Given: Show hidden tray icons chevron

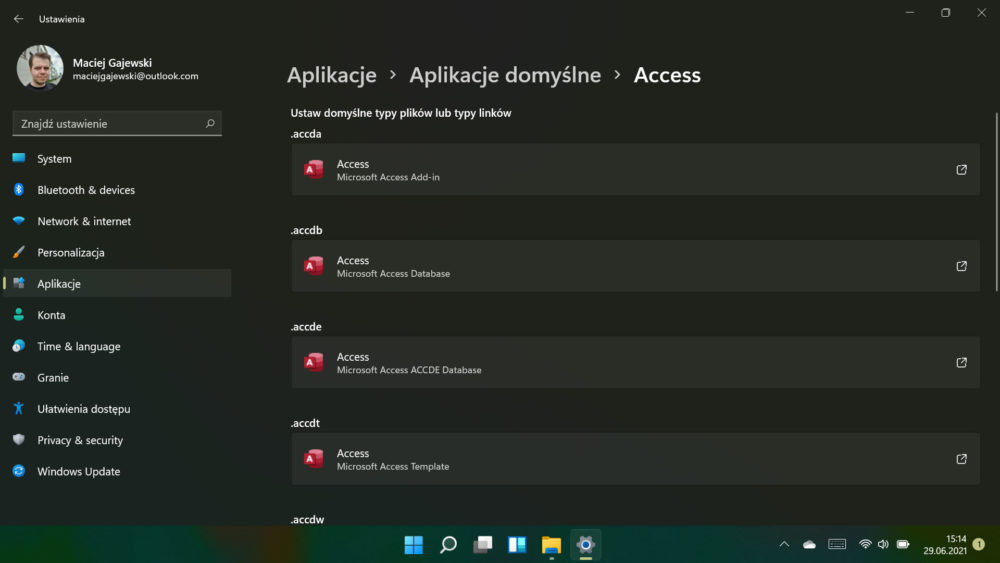Looking at the screenshot, I should (x=784, y=545).
